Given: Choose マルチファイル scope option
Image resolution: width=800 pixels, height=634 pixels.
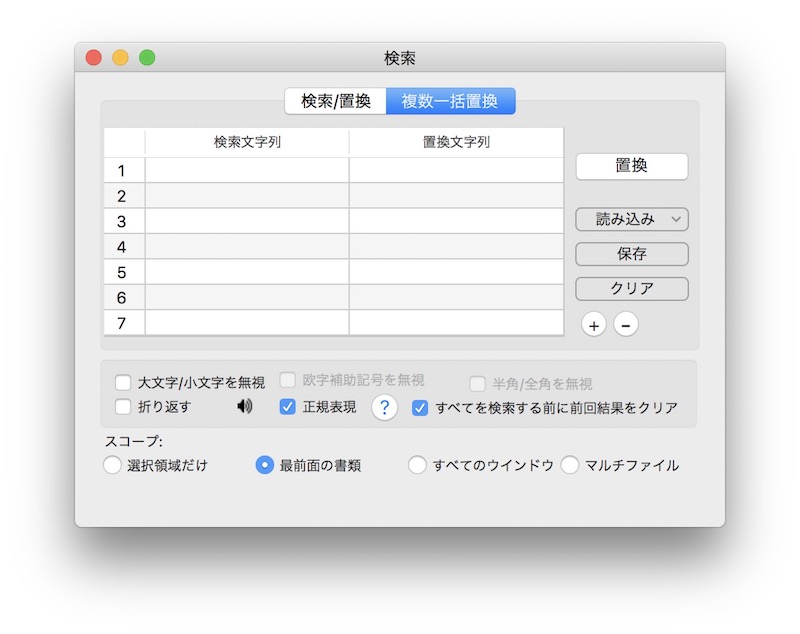Looking at the screenshot, I should pyautogui.click(x=569, y=465).
